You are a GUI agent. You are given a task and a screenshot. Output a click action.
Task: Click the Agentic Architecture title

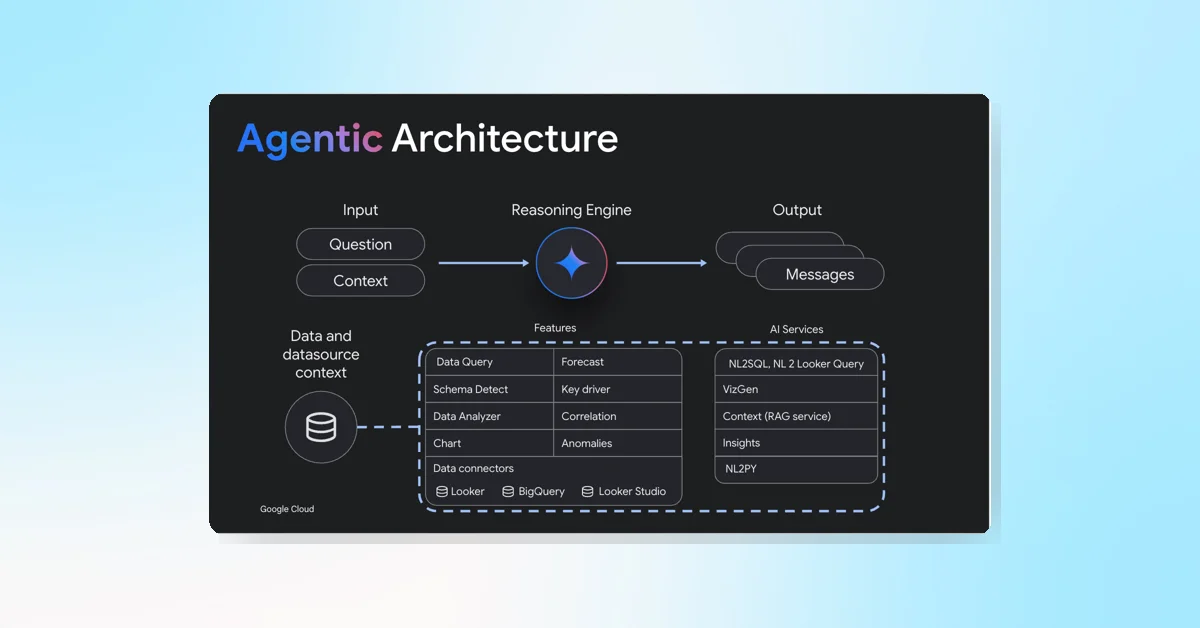tap(427, 139)
